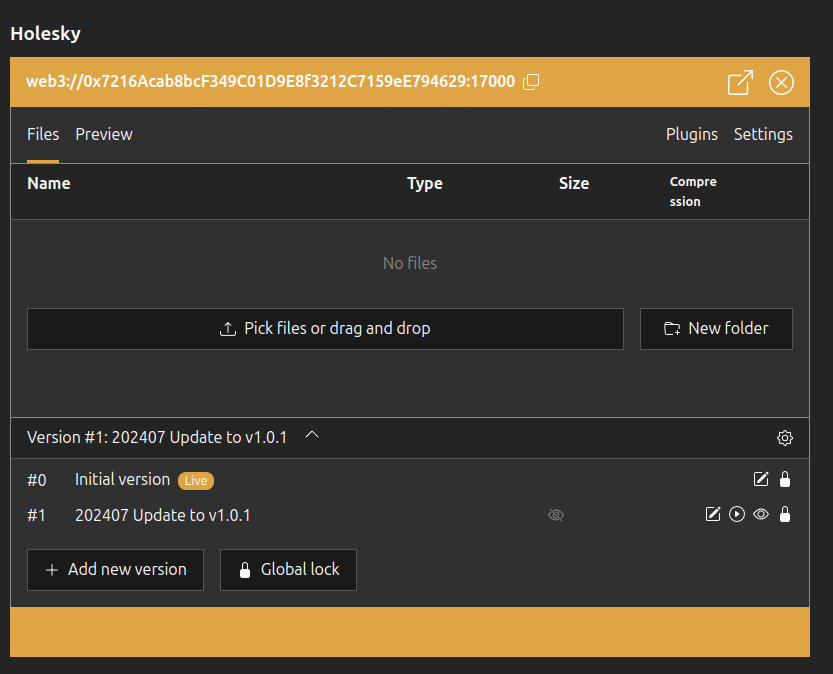Click the Compression column header

coord(693,191)
